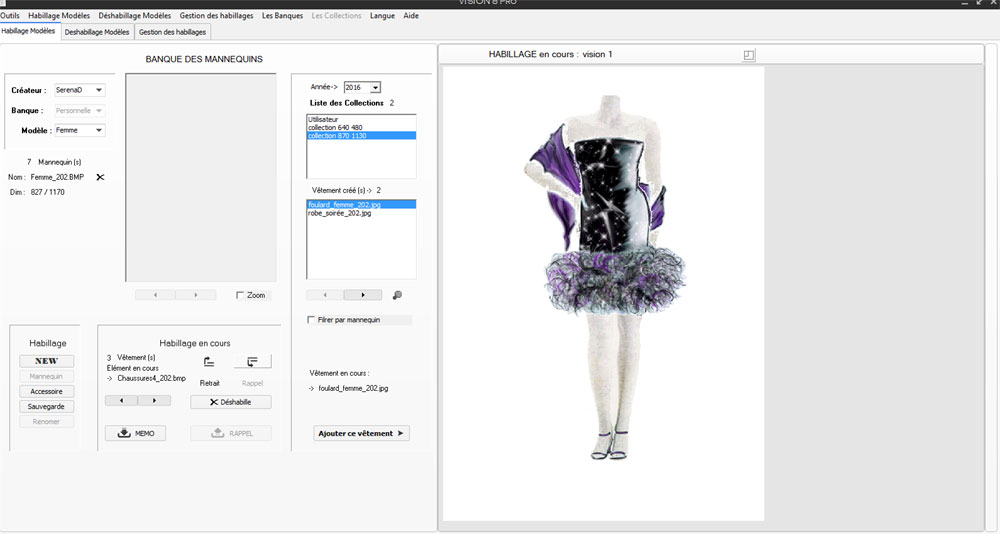Viewport: 1000px width, 534px height.
Task: Go to next element in Habillage en cours
Action: click(154, 400)
